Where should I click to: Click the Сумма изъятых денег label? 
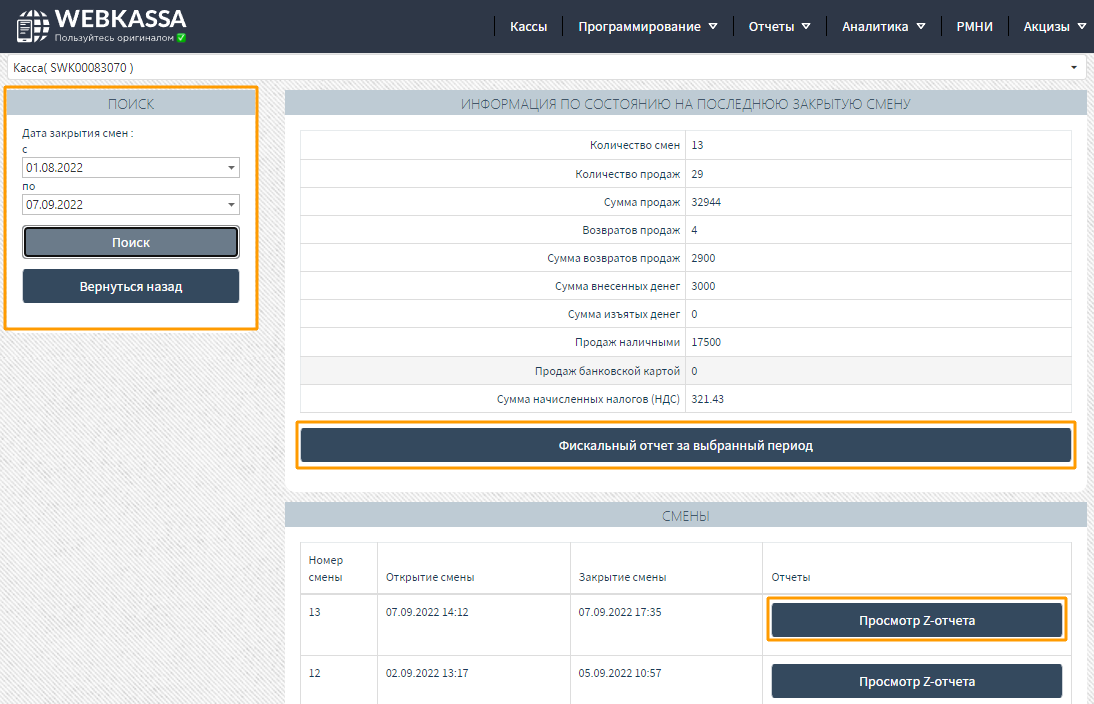pos(624,314)
